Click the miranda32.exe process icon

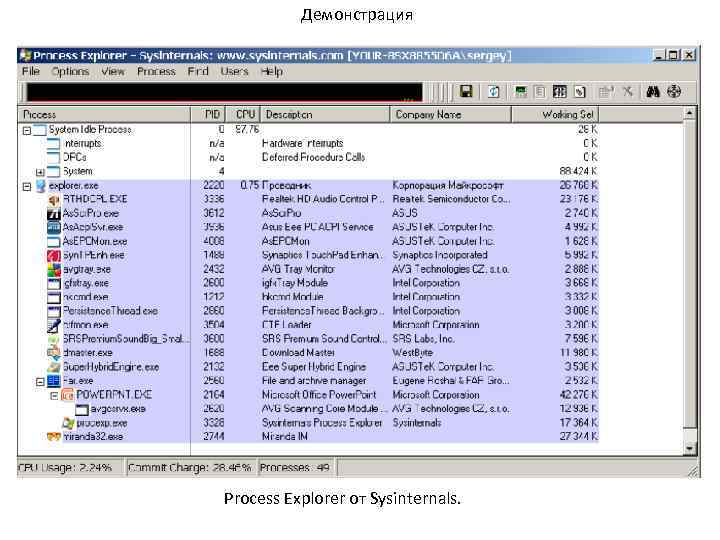coord(54,437)
